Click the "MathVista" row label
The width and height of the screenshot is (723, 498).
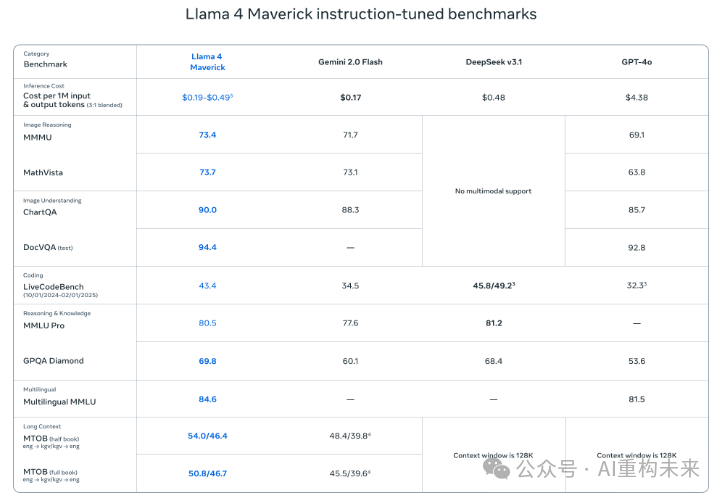(43, 172)
